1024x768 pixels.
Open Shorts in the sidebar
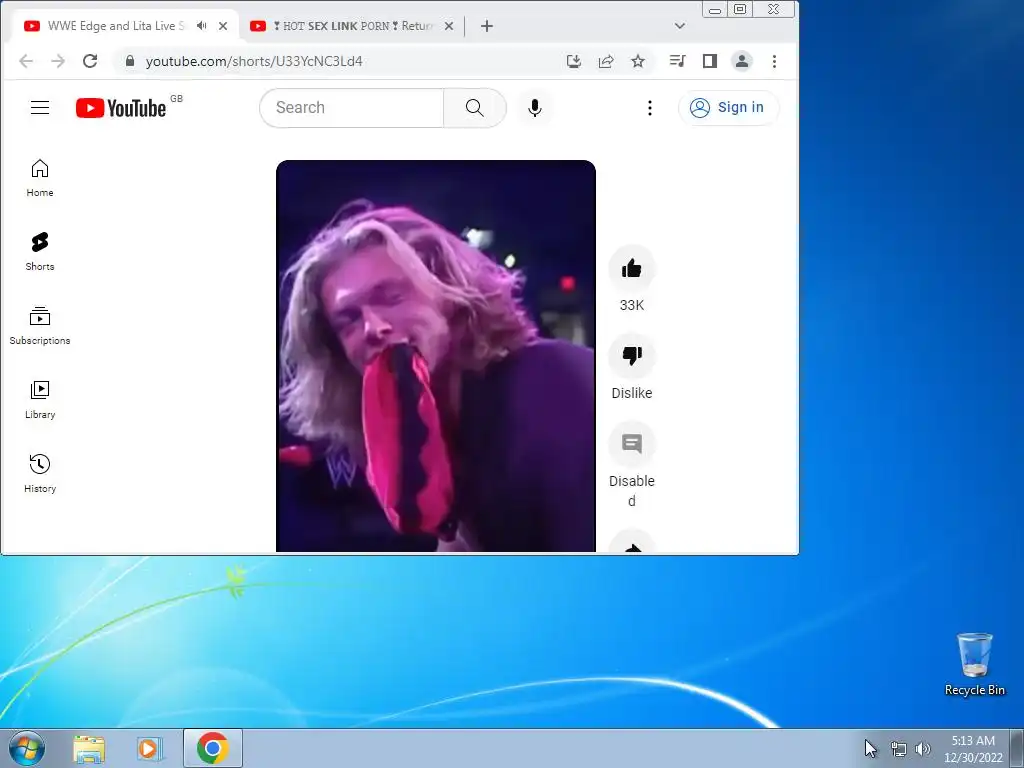click(x=40, y=252)
